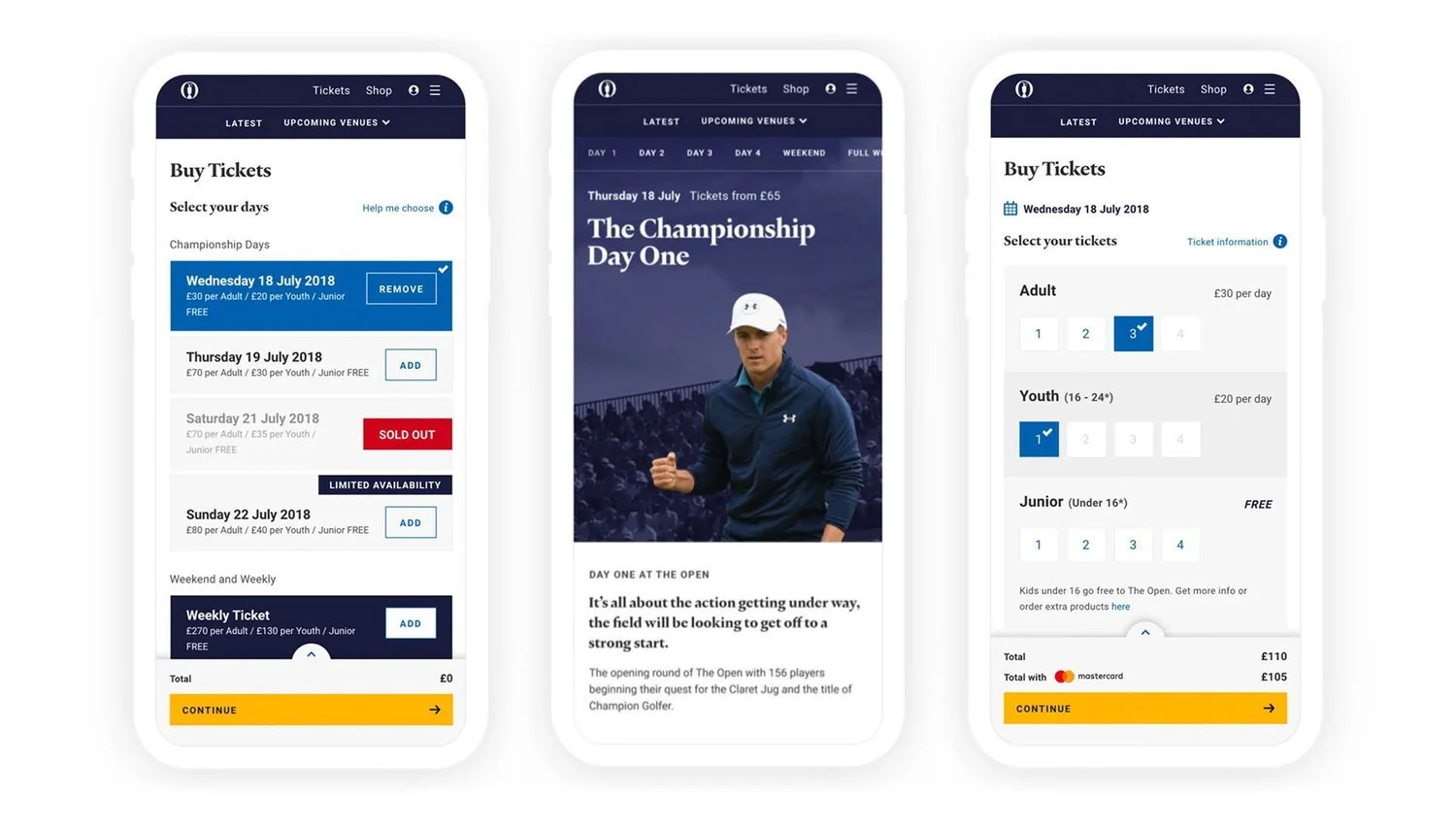The height and width of the screenshot is (831, 1456).
Task: Open hamburger menu on left phone
Action: (435, 90)
